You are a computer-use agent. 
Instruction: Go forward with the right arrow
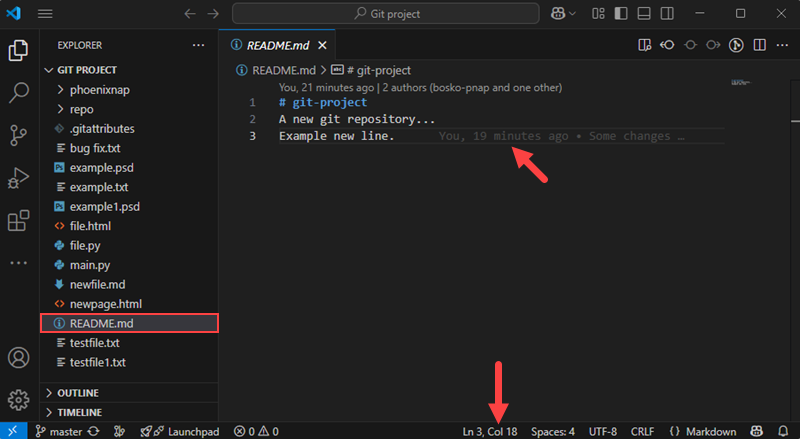click(213, 14)
